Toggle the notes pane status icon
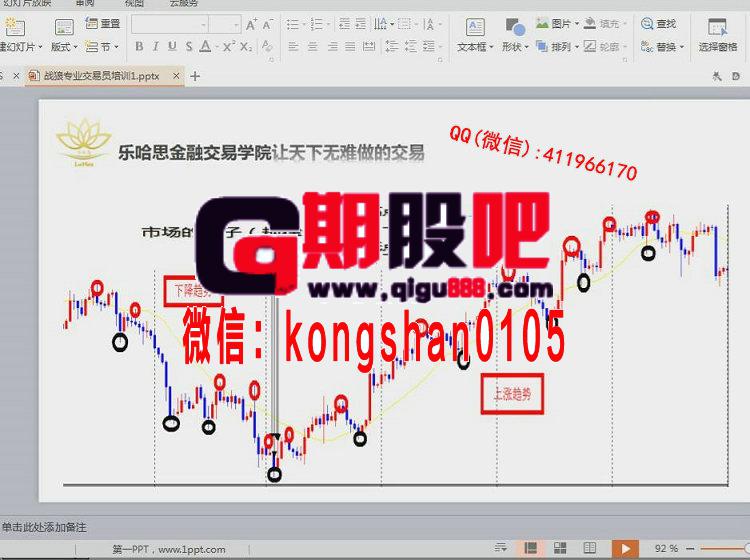The image size is (750, 560). click(x=500, y=548)
